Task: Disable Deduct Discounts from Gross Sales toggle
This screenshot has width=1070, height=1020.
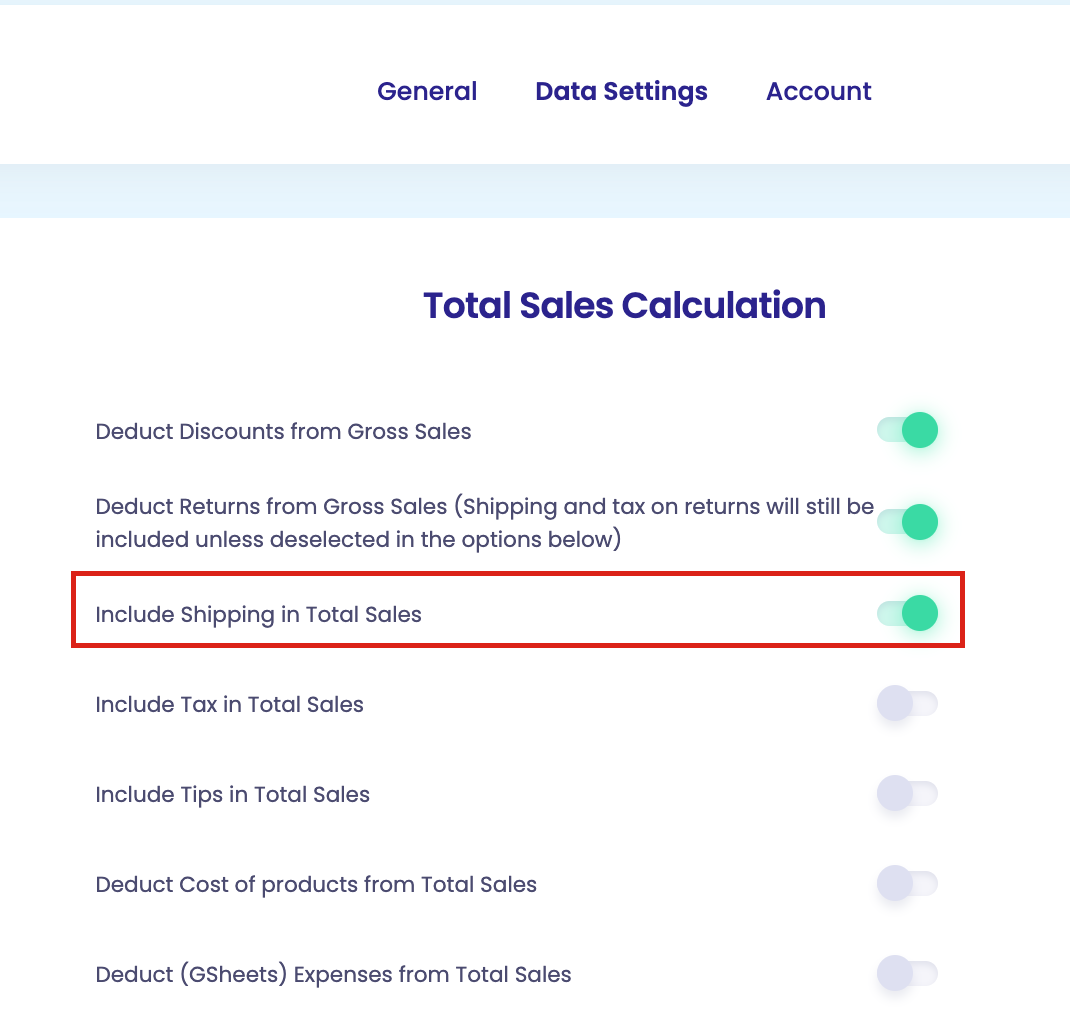Action: (x=908, y=431)
